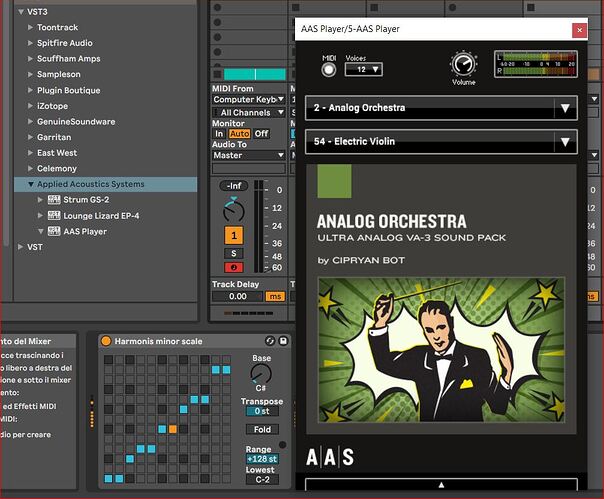Click the save preset icon on Harmonis minor scale
604x499 pixels.
(x=283, y=341)
